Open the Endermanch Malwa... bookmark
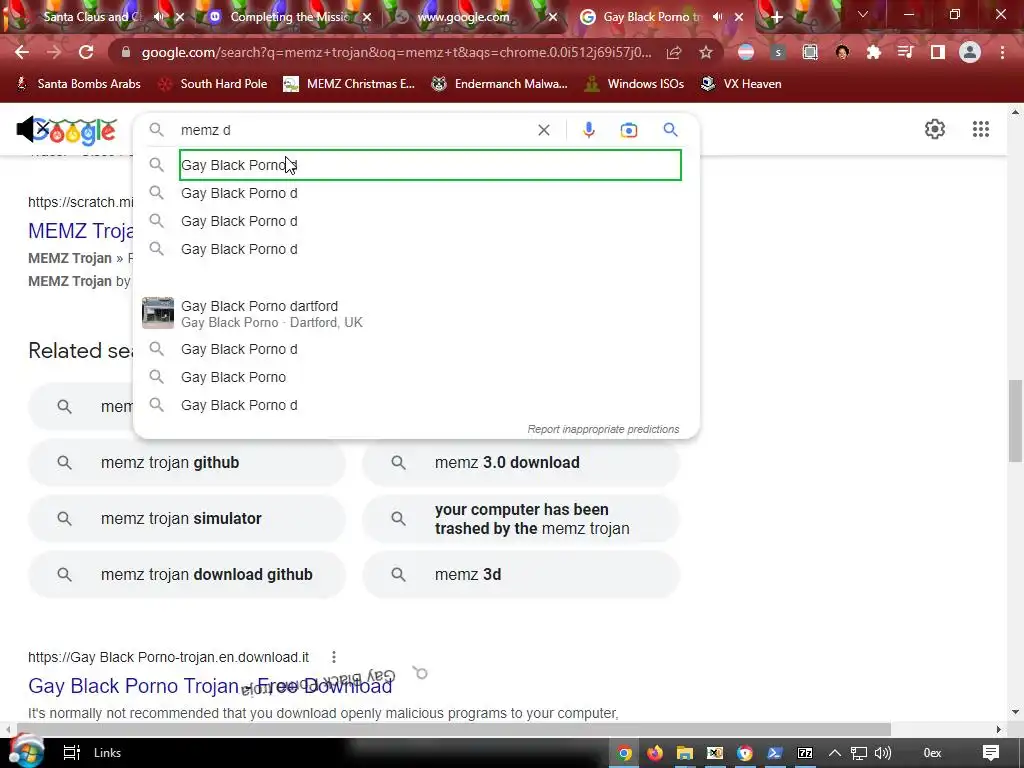Viewport: 1024px width, 768px height. point(500,84)
